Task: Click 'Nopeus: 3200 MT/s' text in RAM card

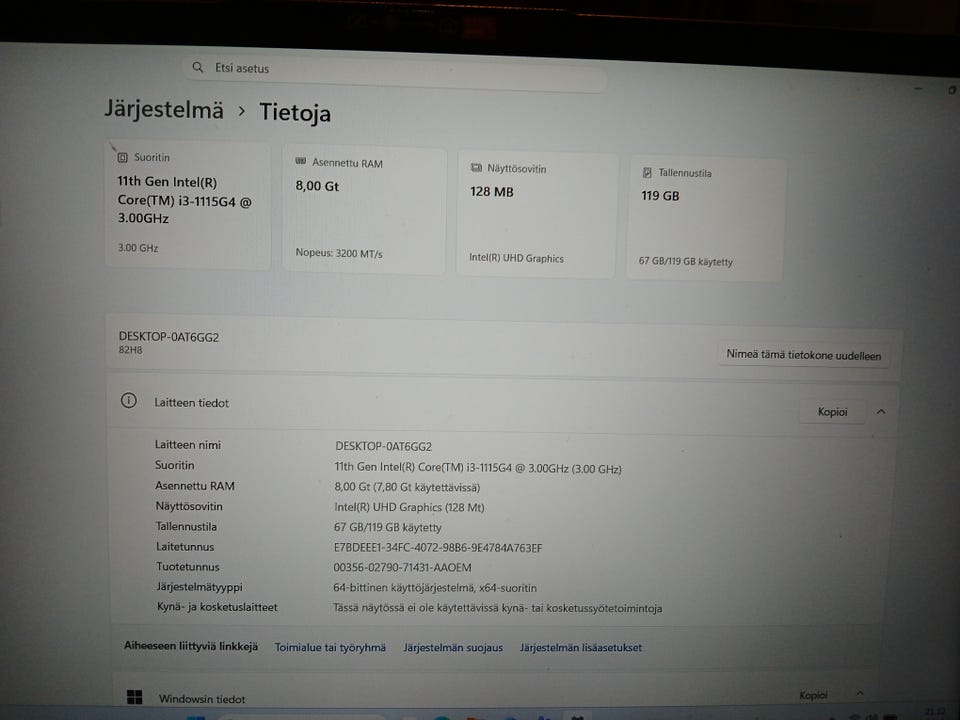Action: click(339, 253)
